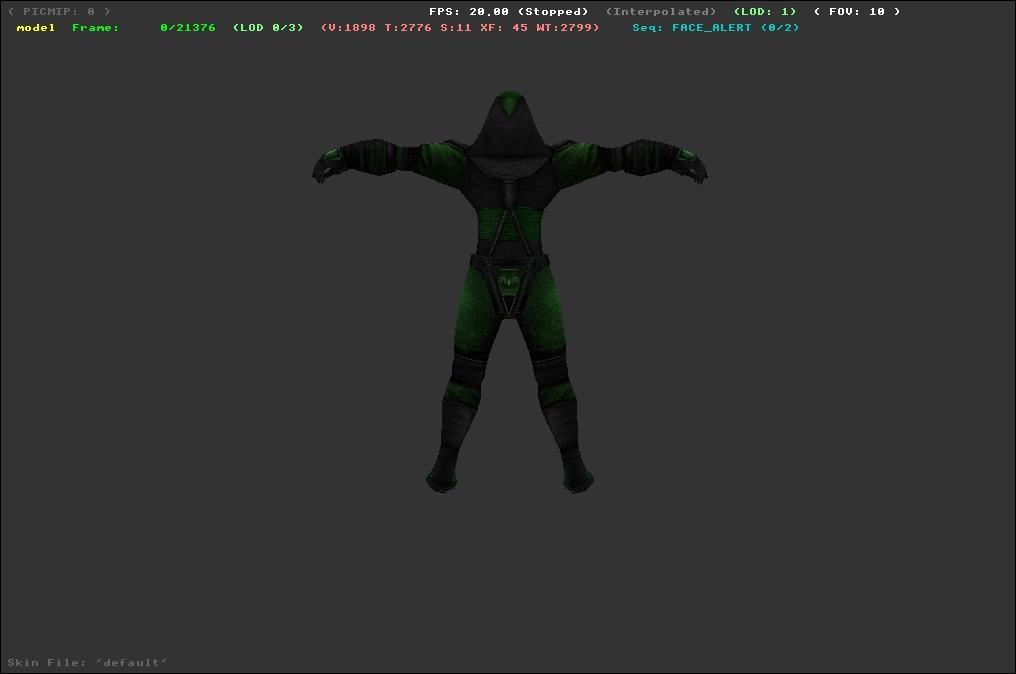Screen dimensions: 1016x674
Task: Click the FPS: 20.00 (Stopped) readout
Action: [x=508, y=12]
